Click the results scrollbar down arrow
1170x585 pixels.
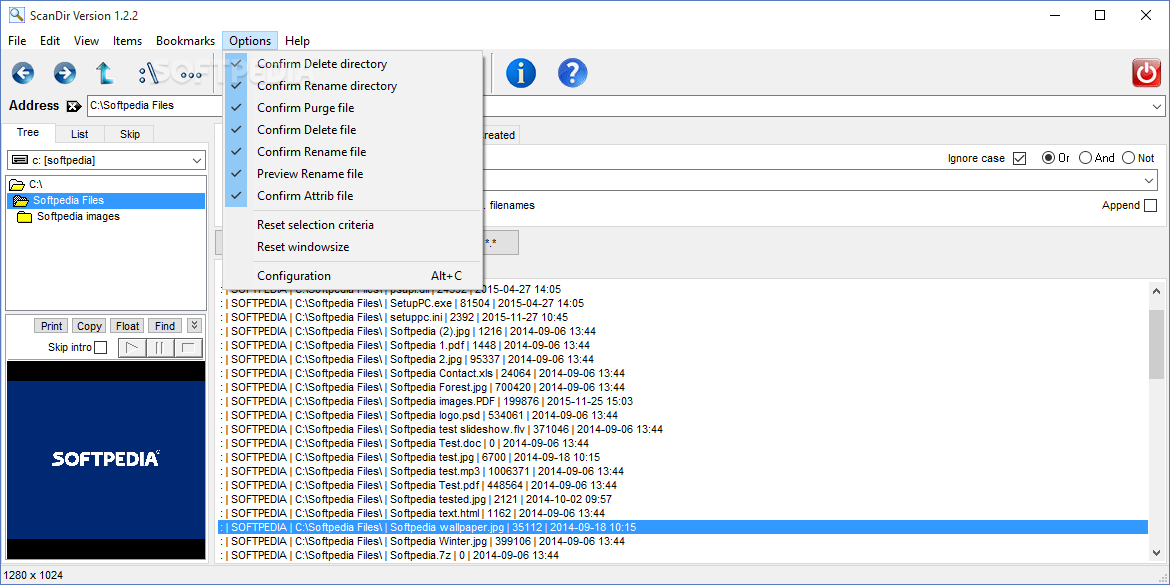1156,551
